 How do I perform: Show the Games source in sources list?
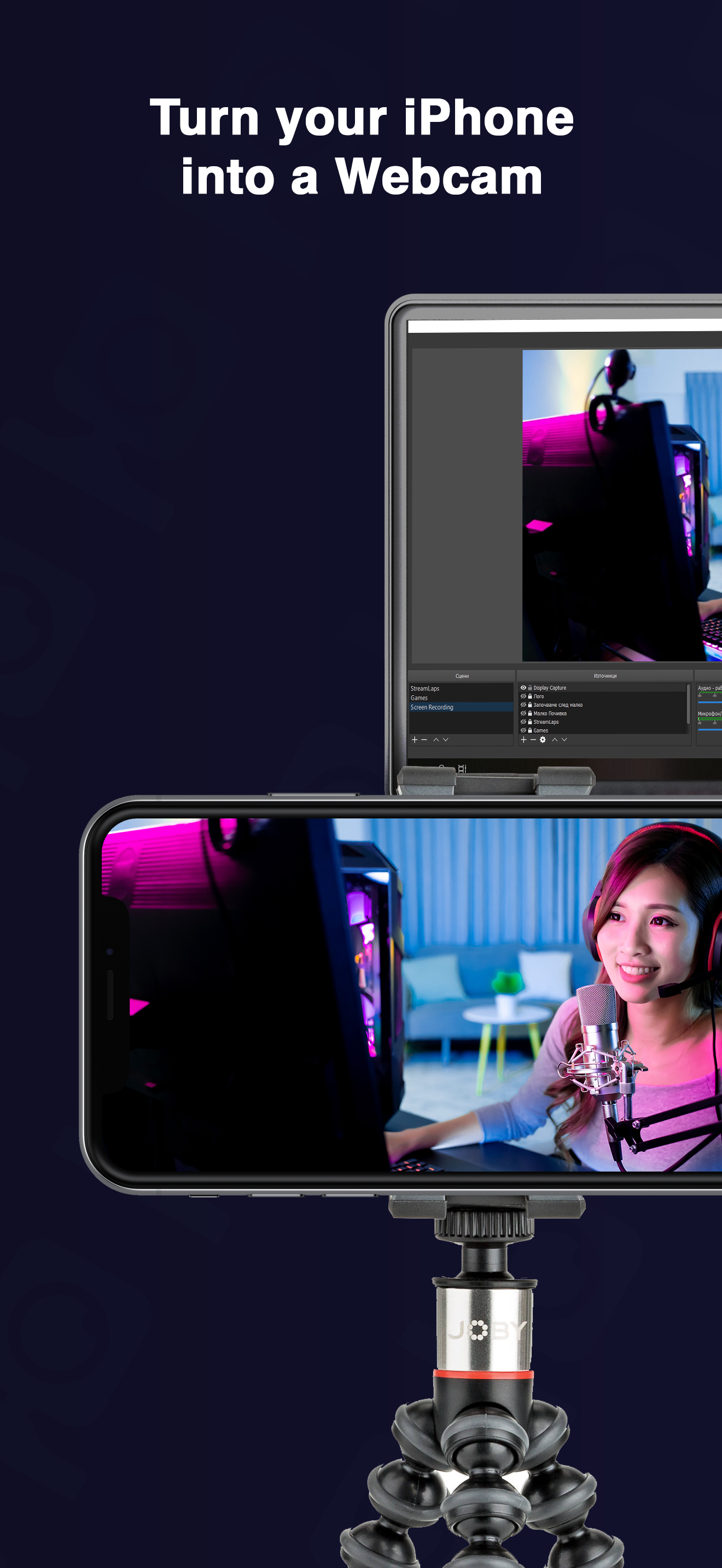click(523, 730)
